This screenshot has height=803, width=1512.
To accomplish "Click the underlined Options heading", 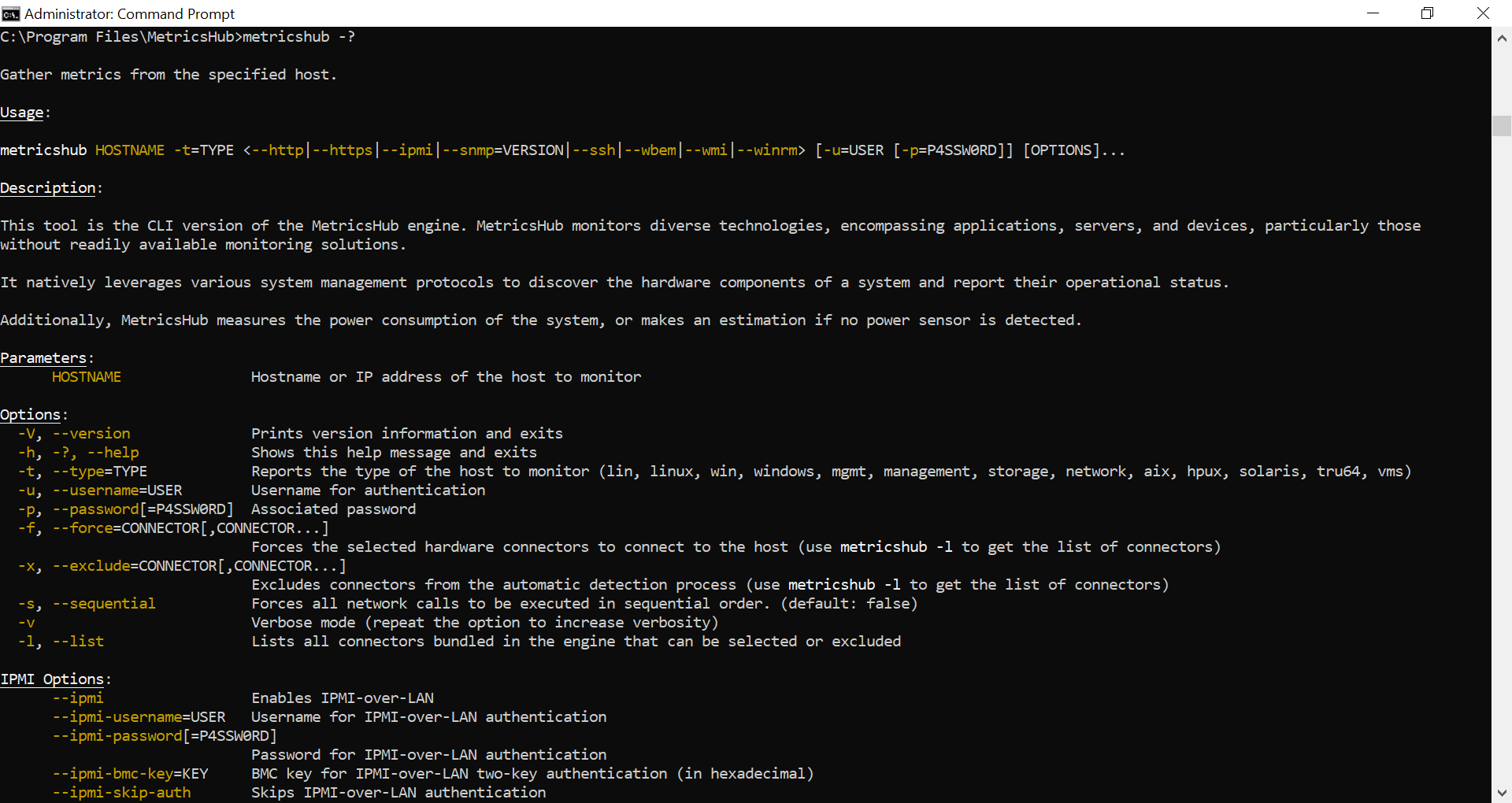I will click(x=31, y=415).
